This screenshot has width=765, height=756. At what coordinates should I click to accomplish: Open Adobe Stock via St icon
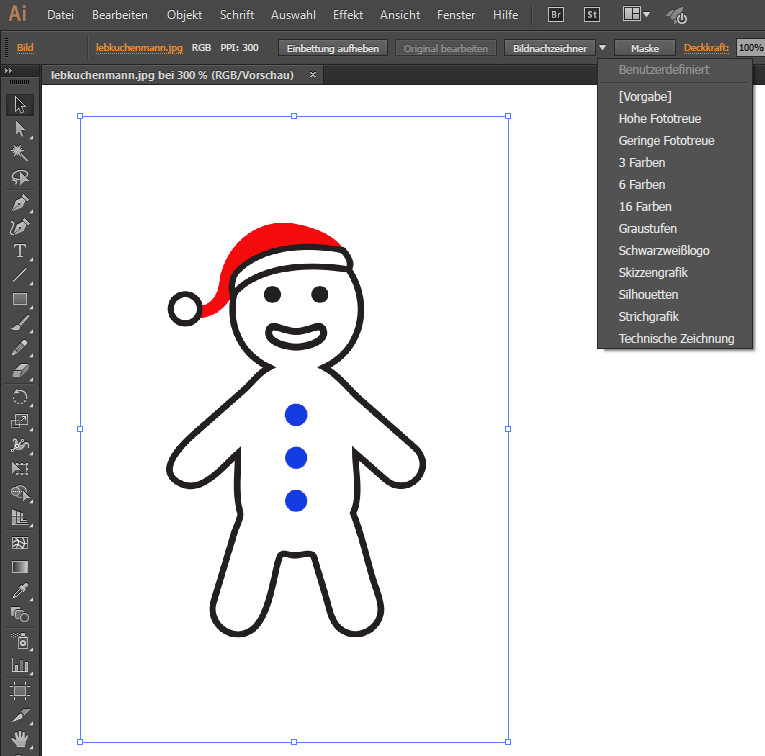[x=592, y=15]
